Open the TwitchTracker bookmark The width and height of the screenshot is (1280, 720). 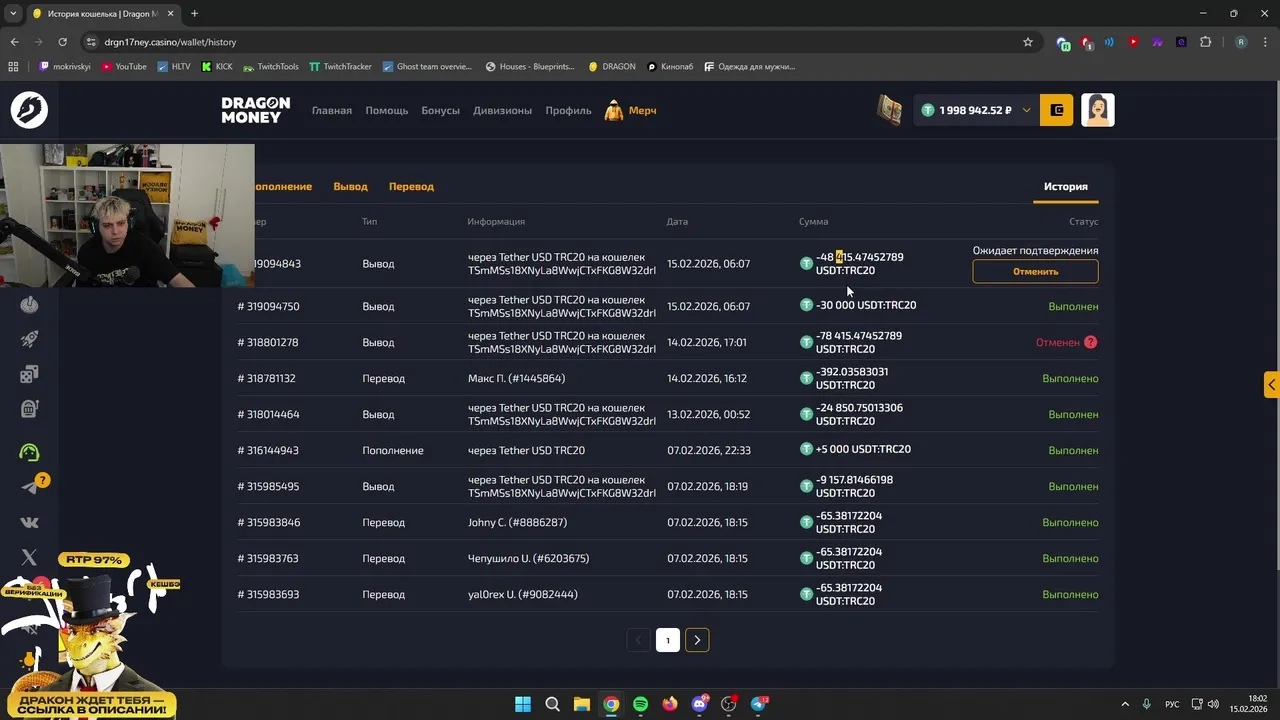pyautogui.click(x=341, y=67)
